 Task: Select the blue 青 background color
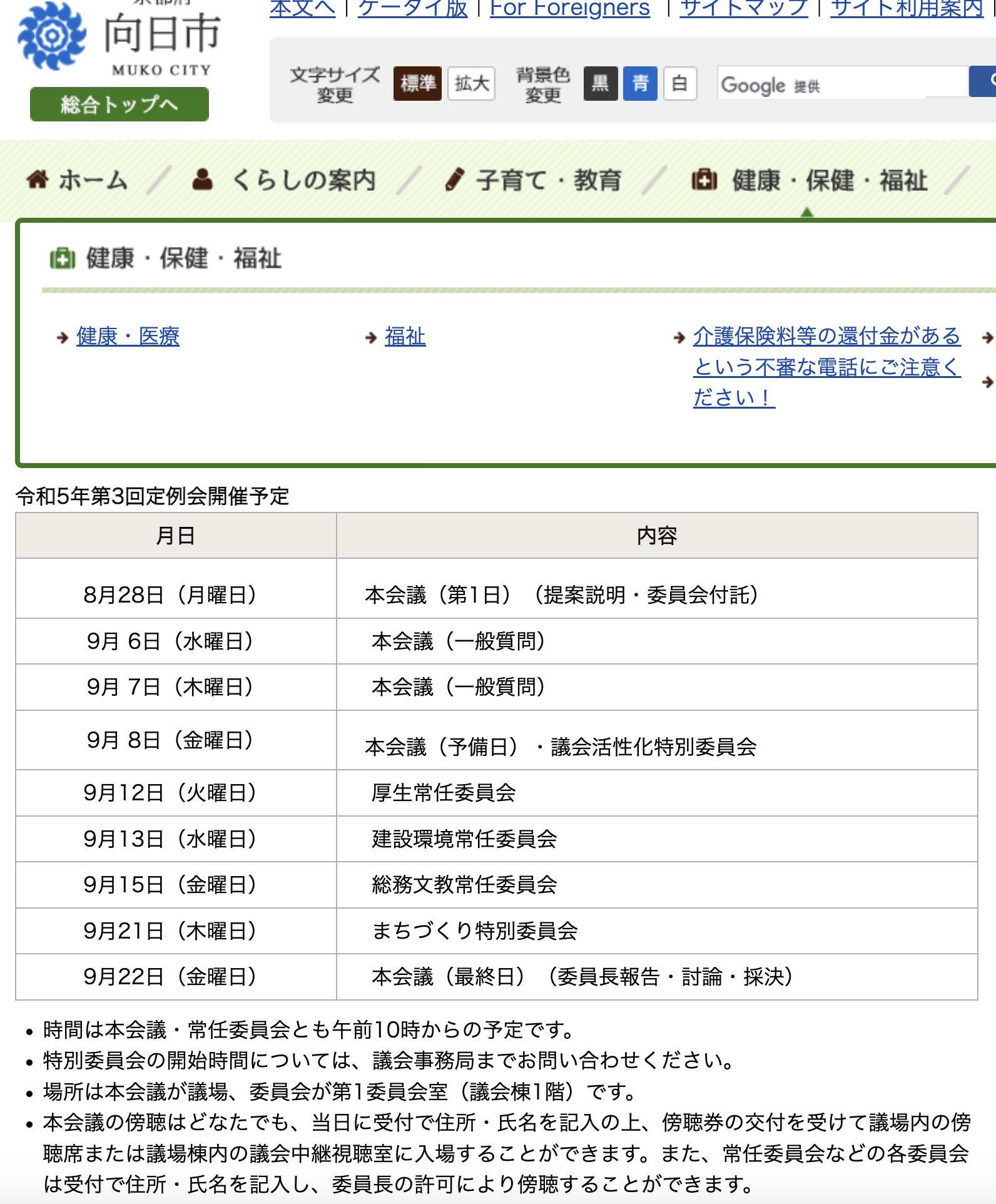click(640, 83)
